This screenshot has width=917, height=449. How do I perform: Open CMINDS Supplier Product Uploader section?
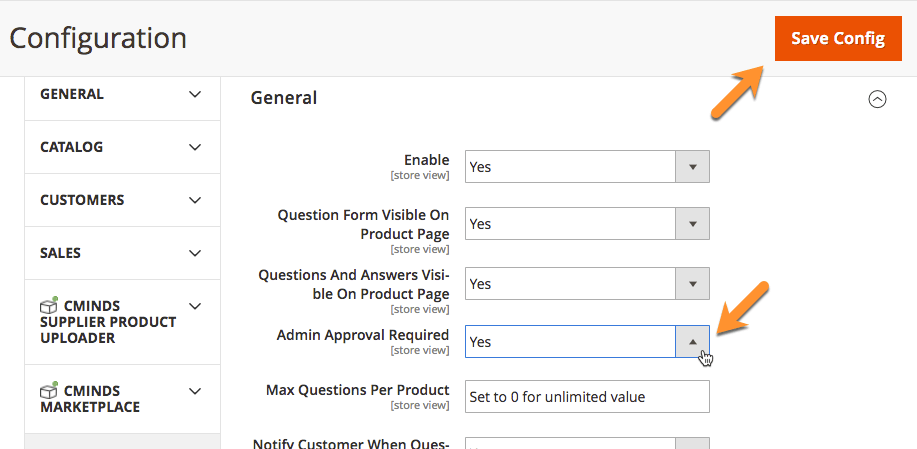coord(108,322)
